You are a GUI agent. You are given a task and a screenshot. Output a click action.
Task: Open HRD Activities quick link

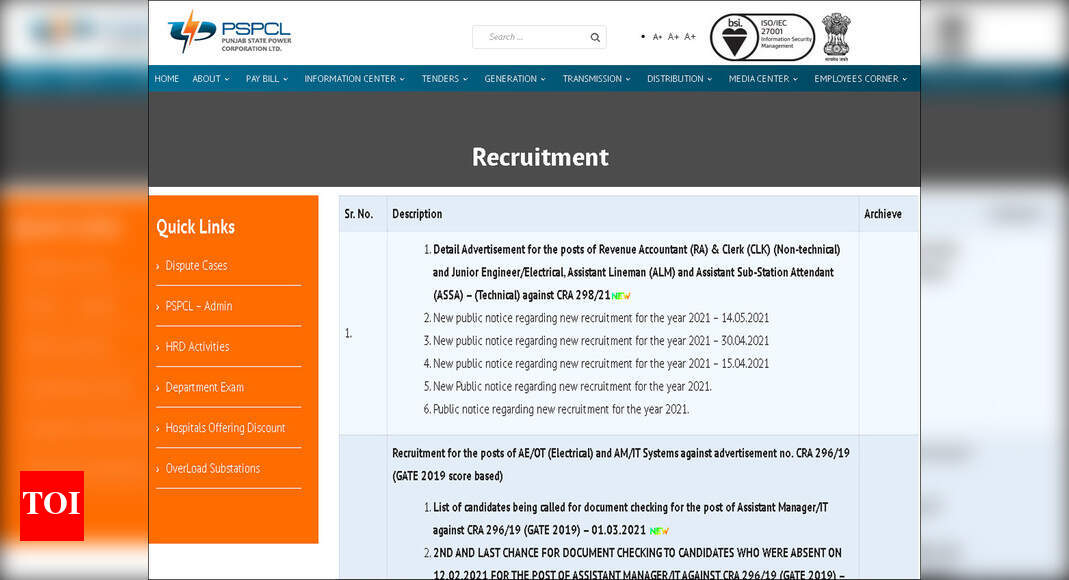click(x=197, y=347)
